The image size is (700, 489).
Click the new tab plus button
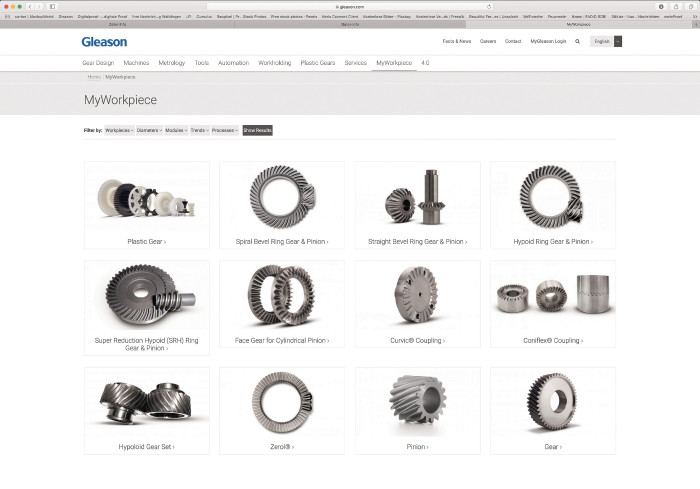[694, 24]
